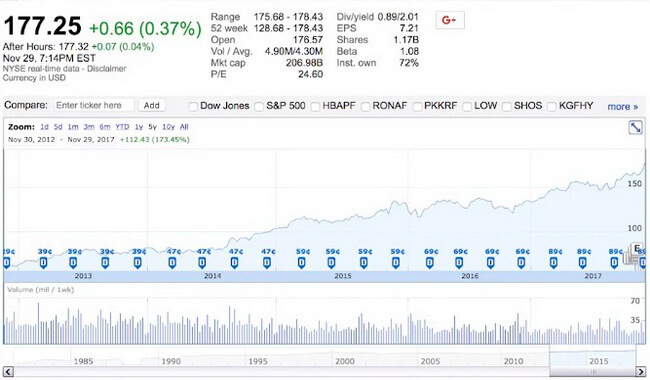Select the 5y zoom option
Viewport: 650px width, 380px height.
153,127
